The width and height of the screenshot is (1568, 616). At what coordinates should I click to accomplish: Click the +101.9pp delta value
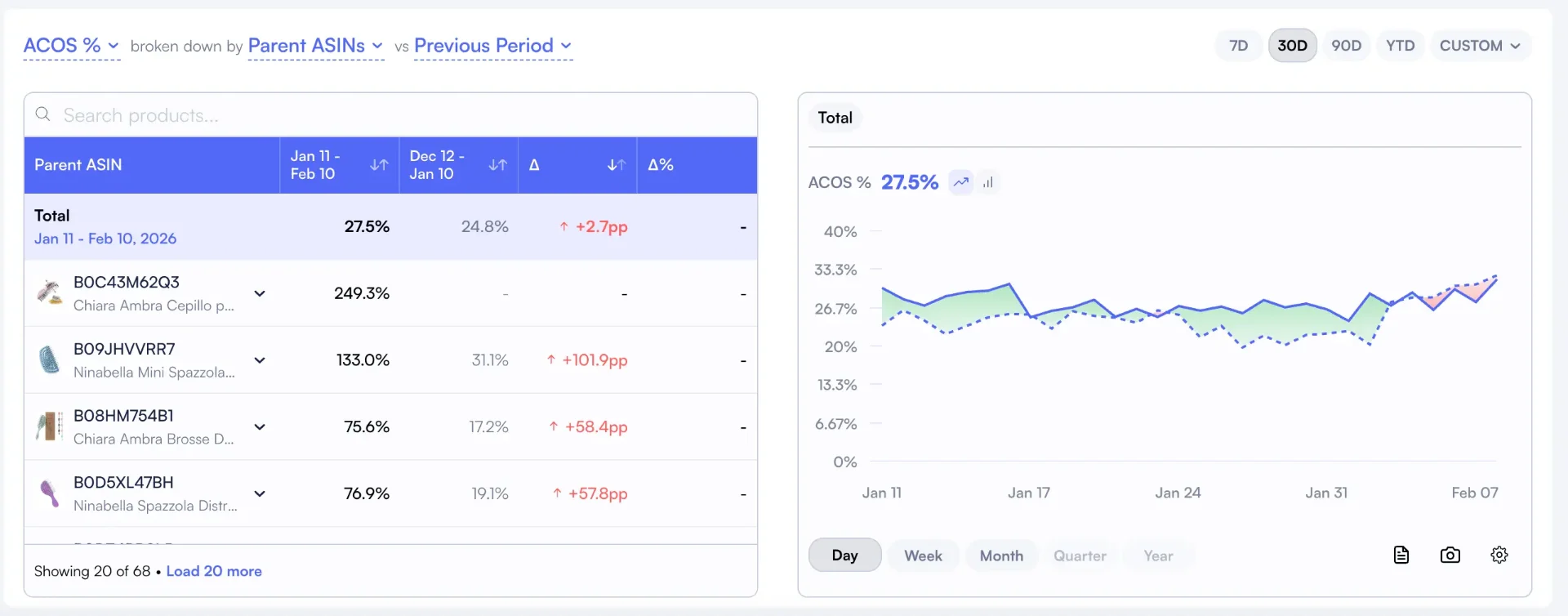[x=587, y=360]
